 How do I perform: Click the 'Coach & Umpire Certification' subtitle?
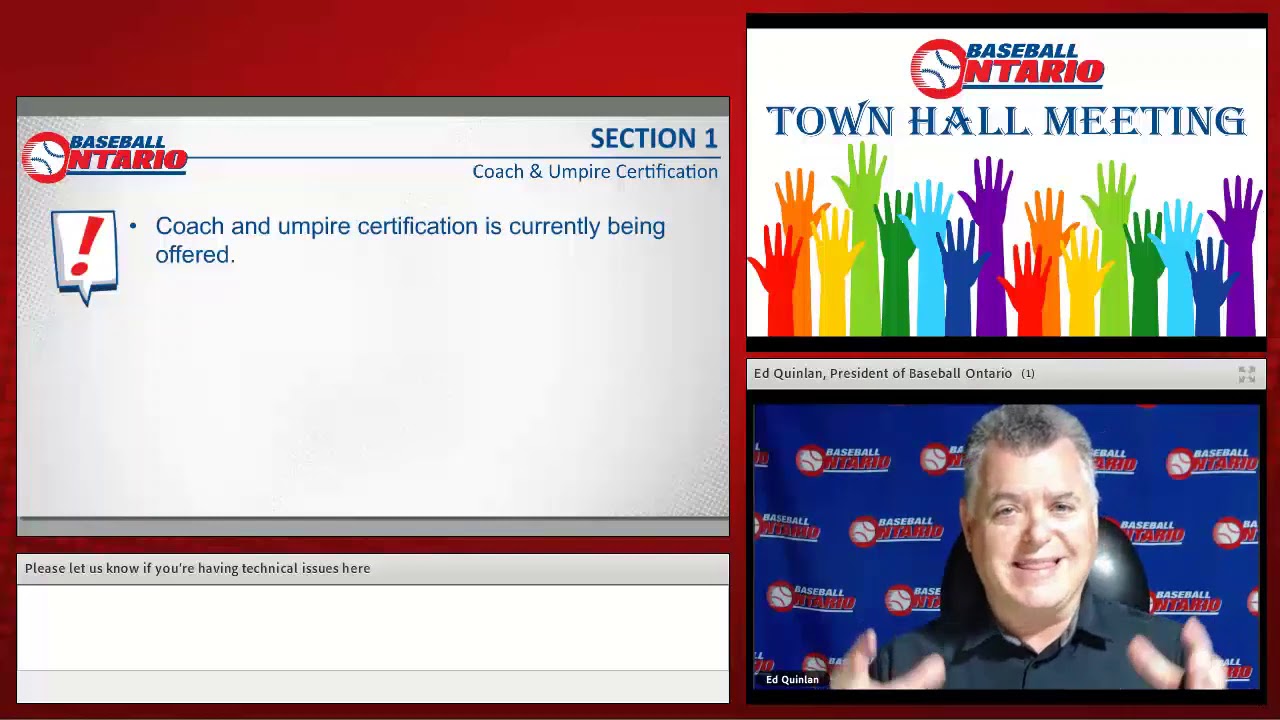tap(595, 172)
